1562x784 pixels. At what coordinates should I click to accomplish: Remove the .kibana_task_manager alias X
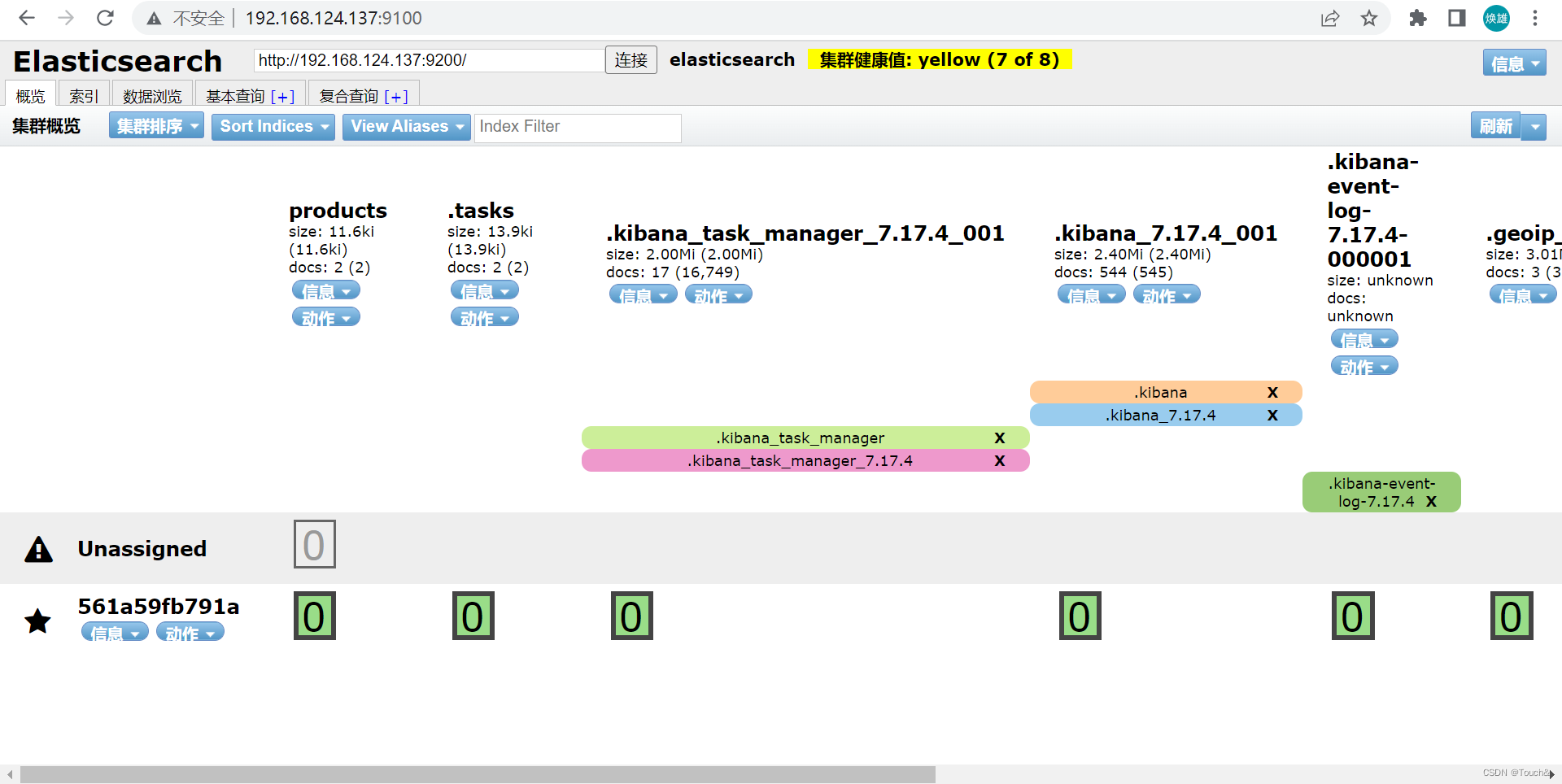click(x=1000, y=438)
